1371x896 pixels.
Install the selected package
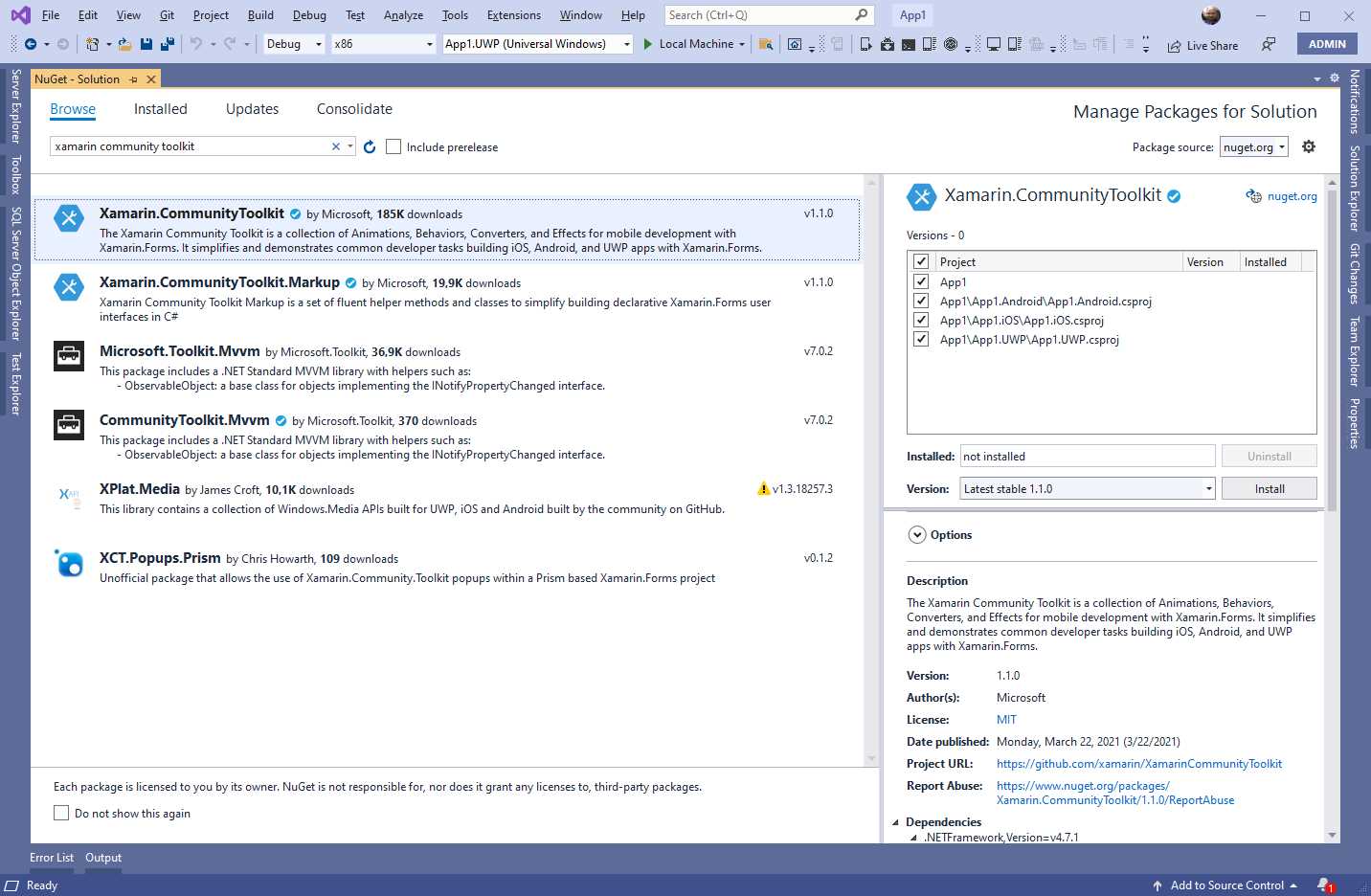pyautogui.click(x=1269, y=488)
